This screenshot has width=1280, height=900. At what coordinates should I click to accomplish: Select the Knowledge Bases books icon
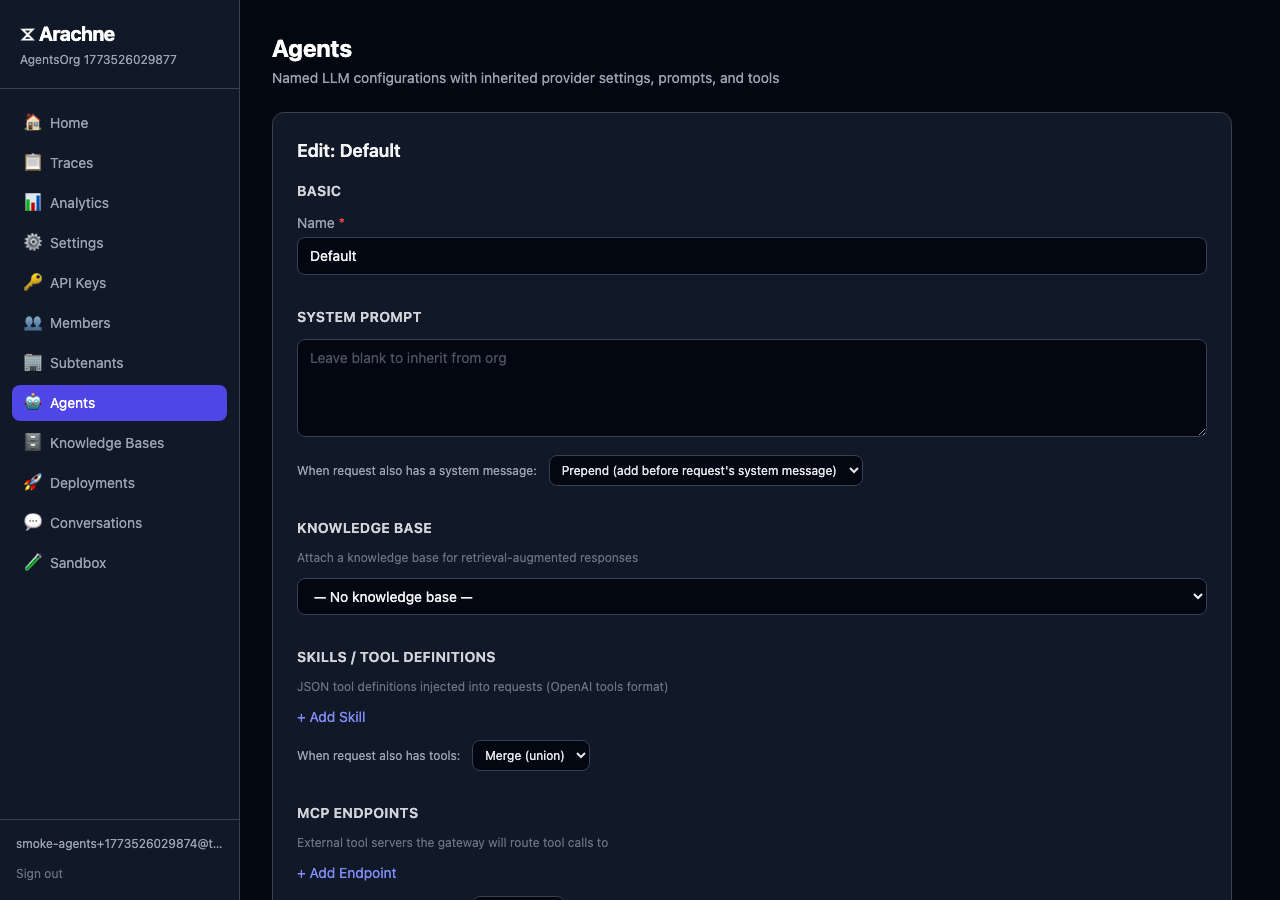point(33,442)
